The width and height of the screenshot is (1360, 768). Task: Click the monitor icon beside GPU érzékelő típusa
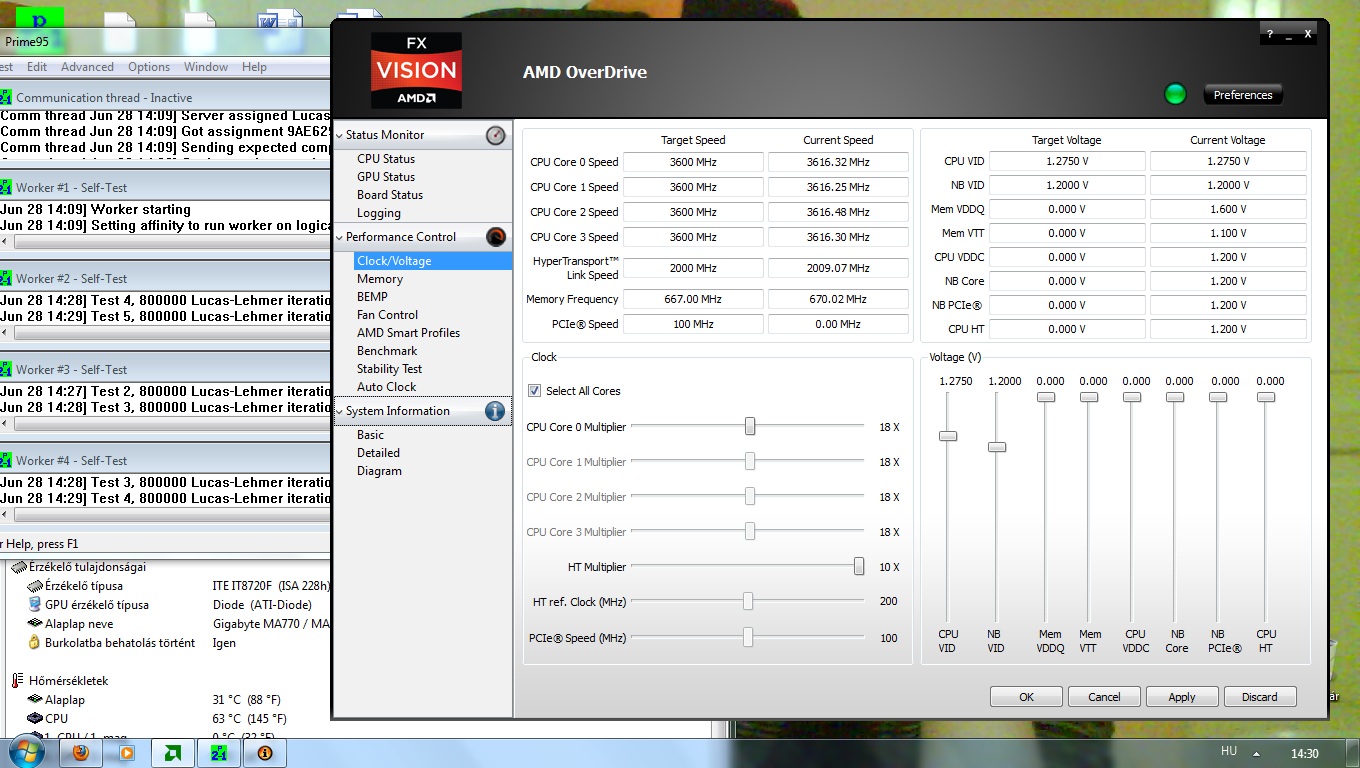coord(34,605)
